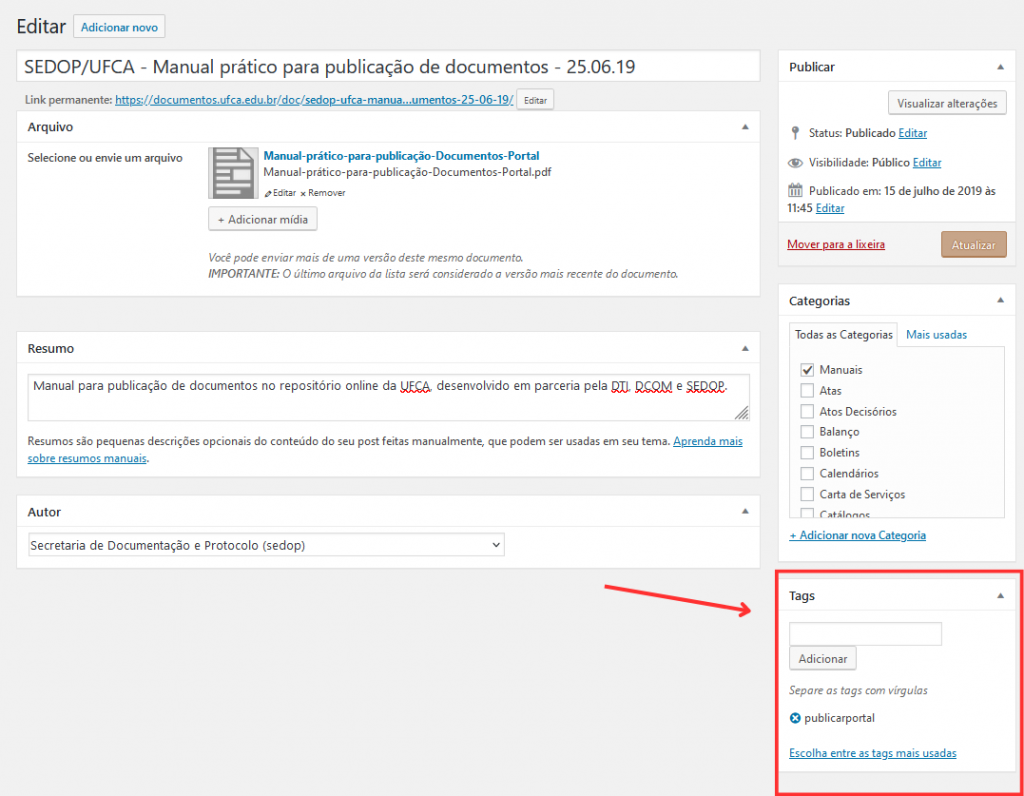Click the Resumo textarea resize handle
Screen dimensions: 1024x796
[742, 413]
